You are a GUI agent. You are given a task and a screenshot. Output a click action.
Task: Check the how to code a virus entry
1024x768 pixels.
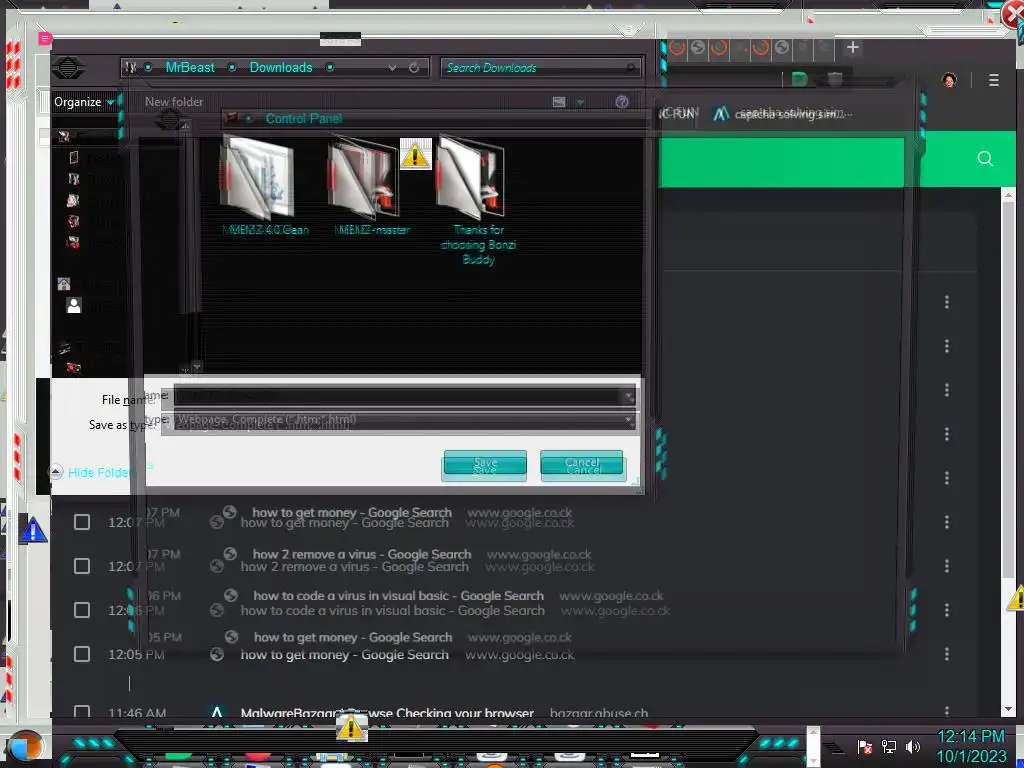tap(82, 610)
